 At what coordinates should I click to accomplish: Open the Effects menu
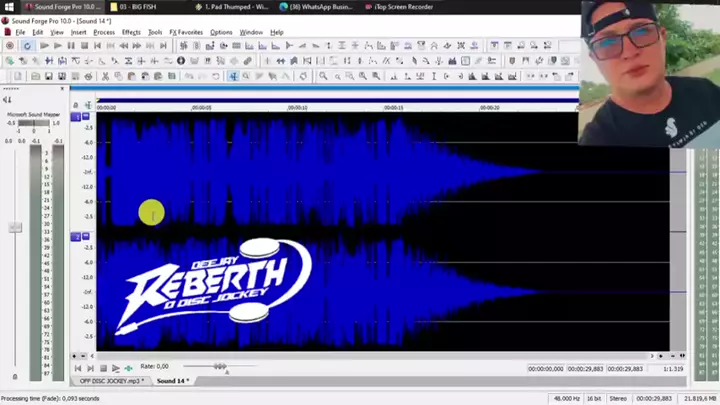(131, 32)
